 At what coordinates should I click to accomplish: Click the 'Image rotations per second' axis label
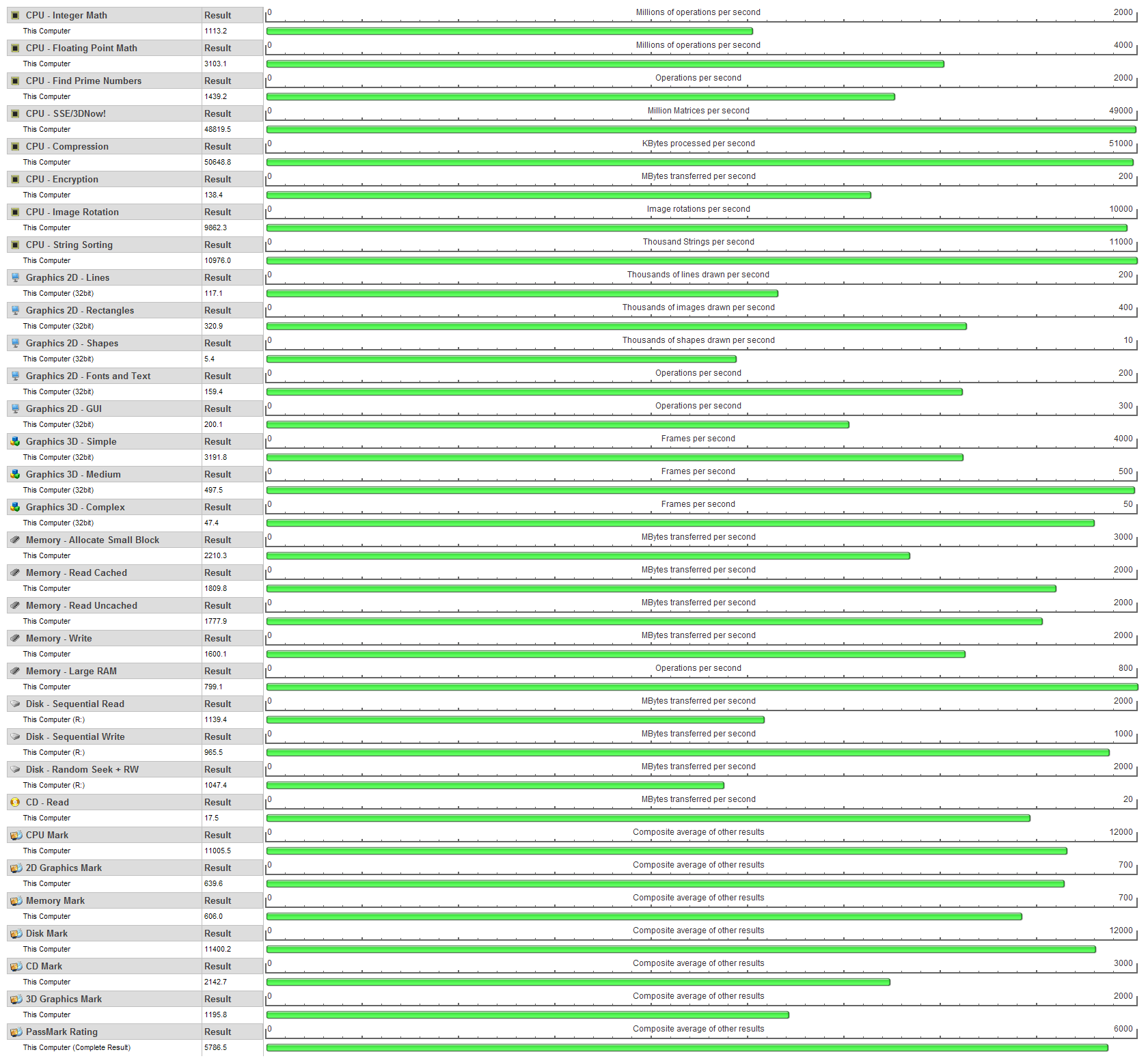click(698, 209)
